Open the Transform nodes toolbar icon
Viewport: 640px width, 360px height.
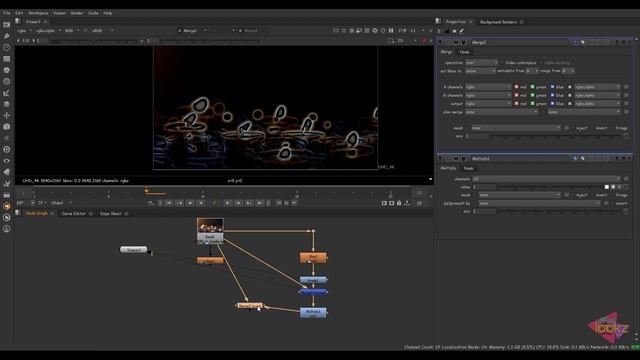tap(7, 116)
